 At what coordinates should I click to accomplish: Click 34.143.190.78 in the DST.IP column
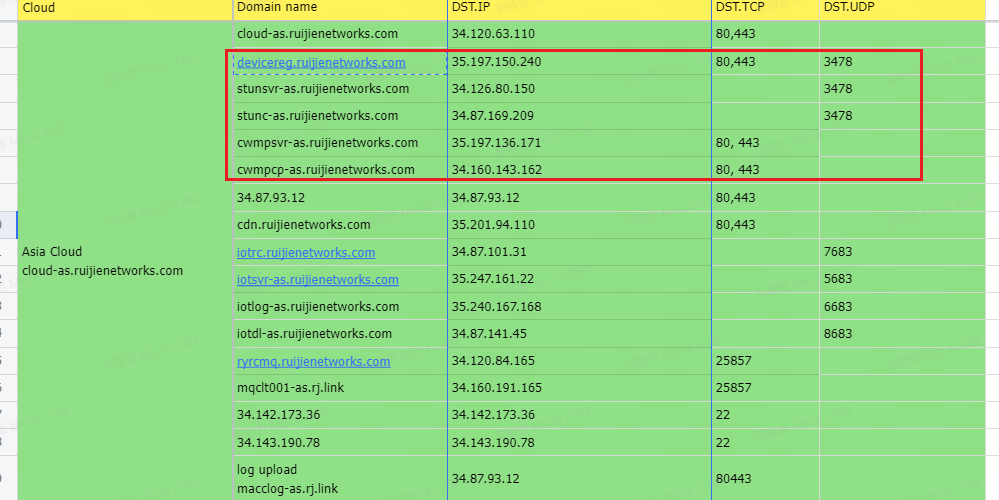[579, 443]
